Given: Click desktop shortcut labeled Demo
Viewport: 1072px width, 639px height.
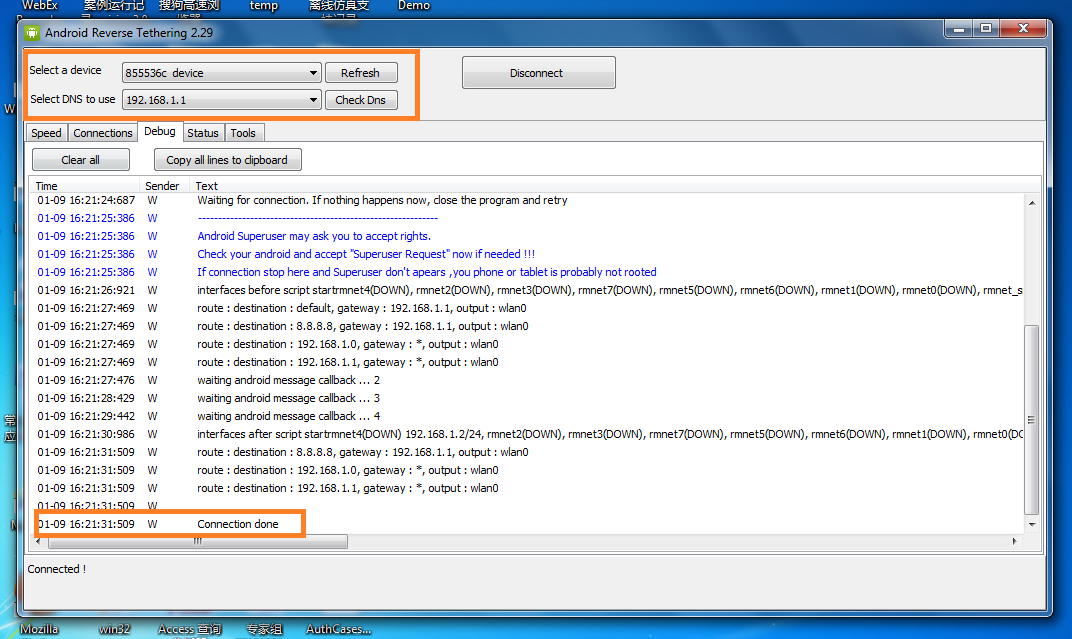Looking at the screenshot, I should pyautogui.click(x=414, y=5).
